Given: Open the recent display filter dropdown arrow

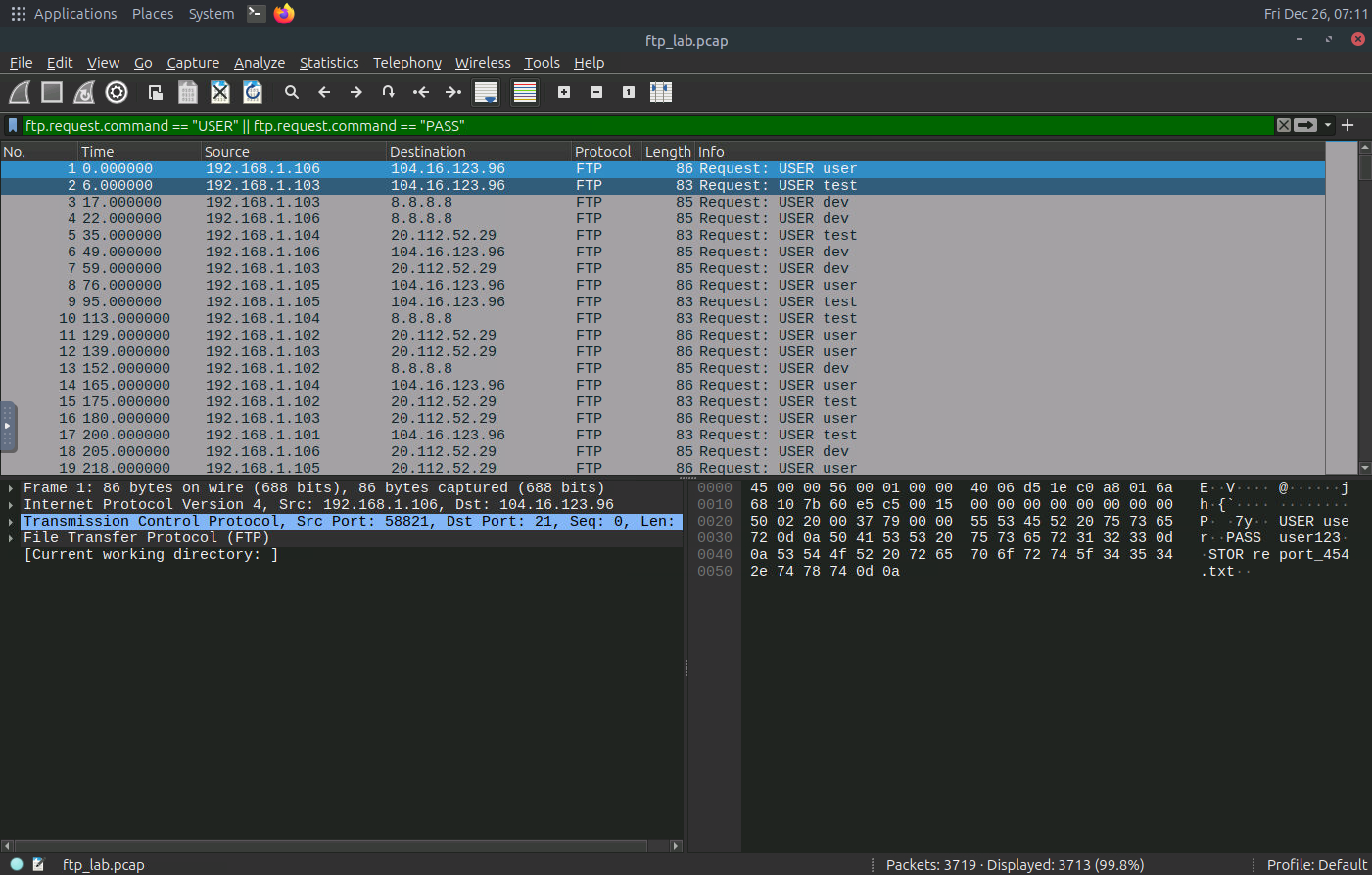Looking at the screenshot, I should (1328, 125).
